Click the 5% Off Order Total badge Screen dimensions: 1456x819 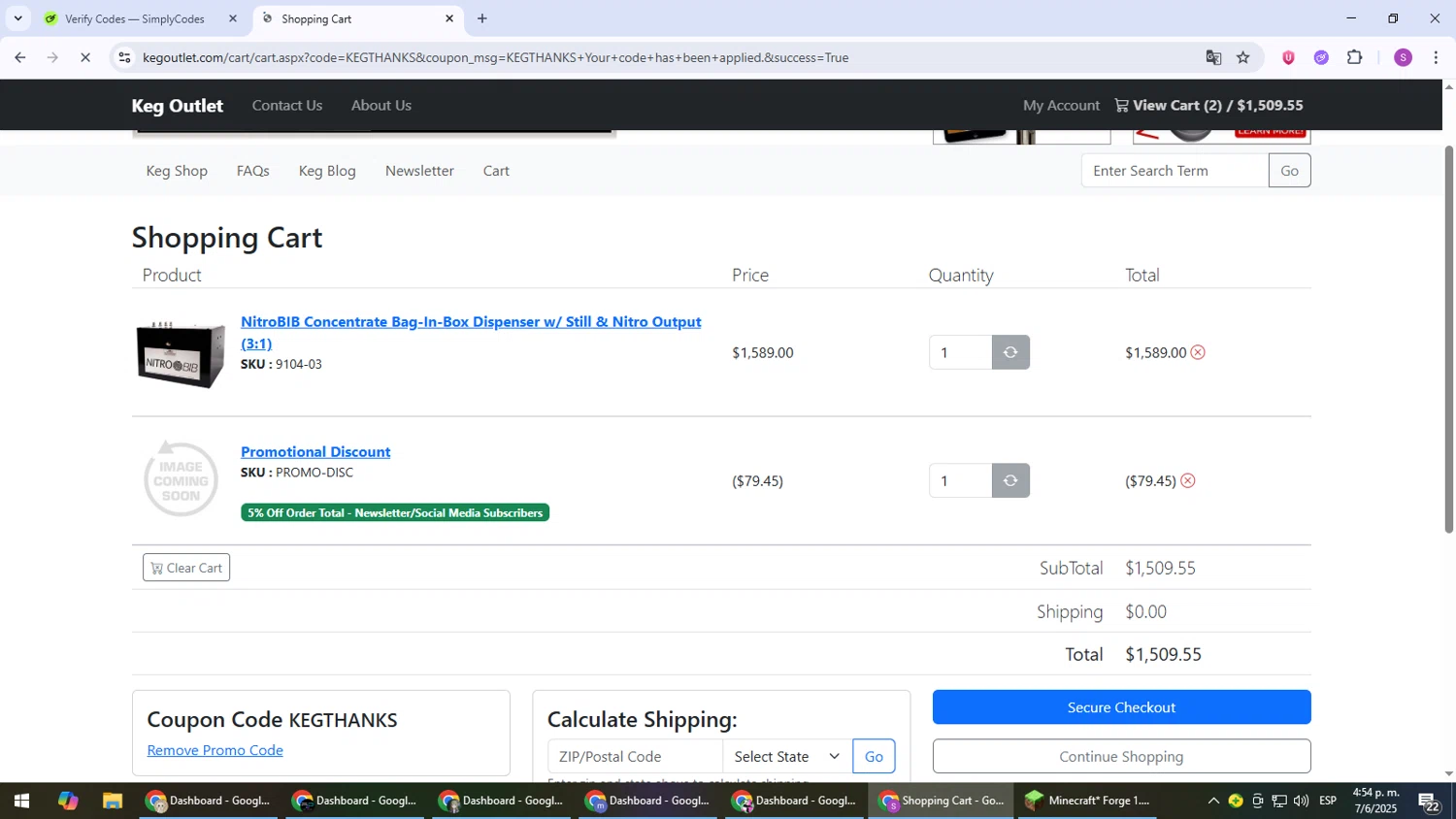pyautogui.click(x=395, y=512)
